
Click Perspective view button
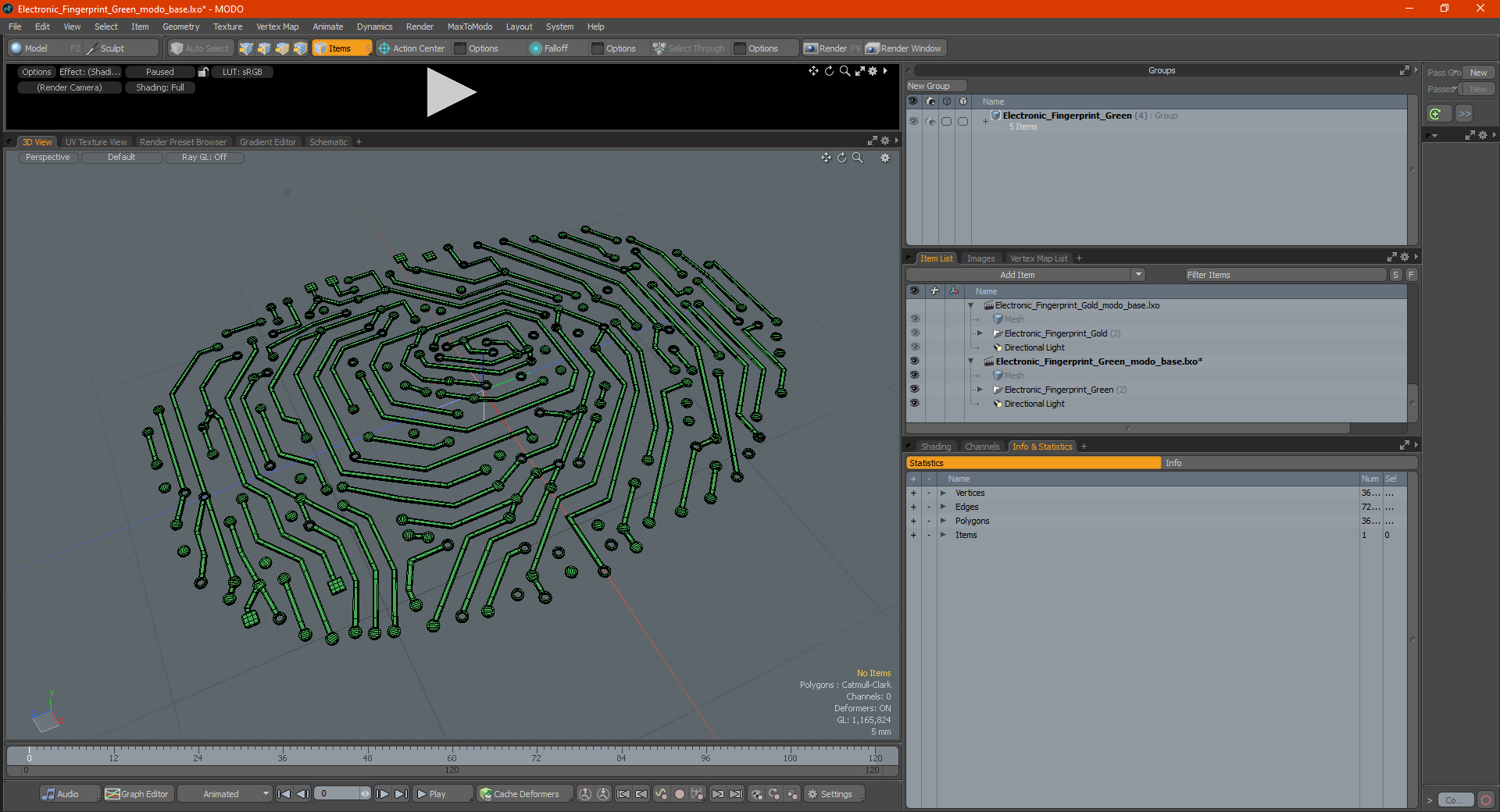point(48,158)
